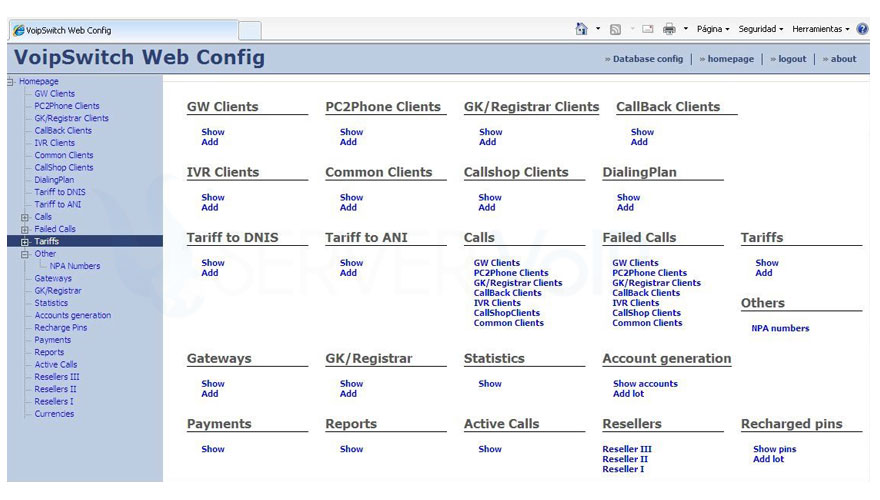
Task: Open PC2Phone Clients under Failed Calls section
Action: (x=649, y=273)
